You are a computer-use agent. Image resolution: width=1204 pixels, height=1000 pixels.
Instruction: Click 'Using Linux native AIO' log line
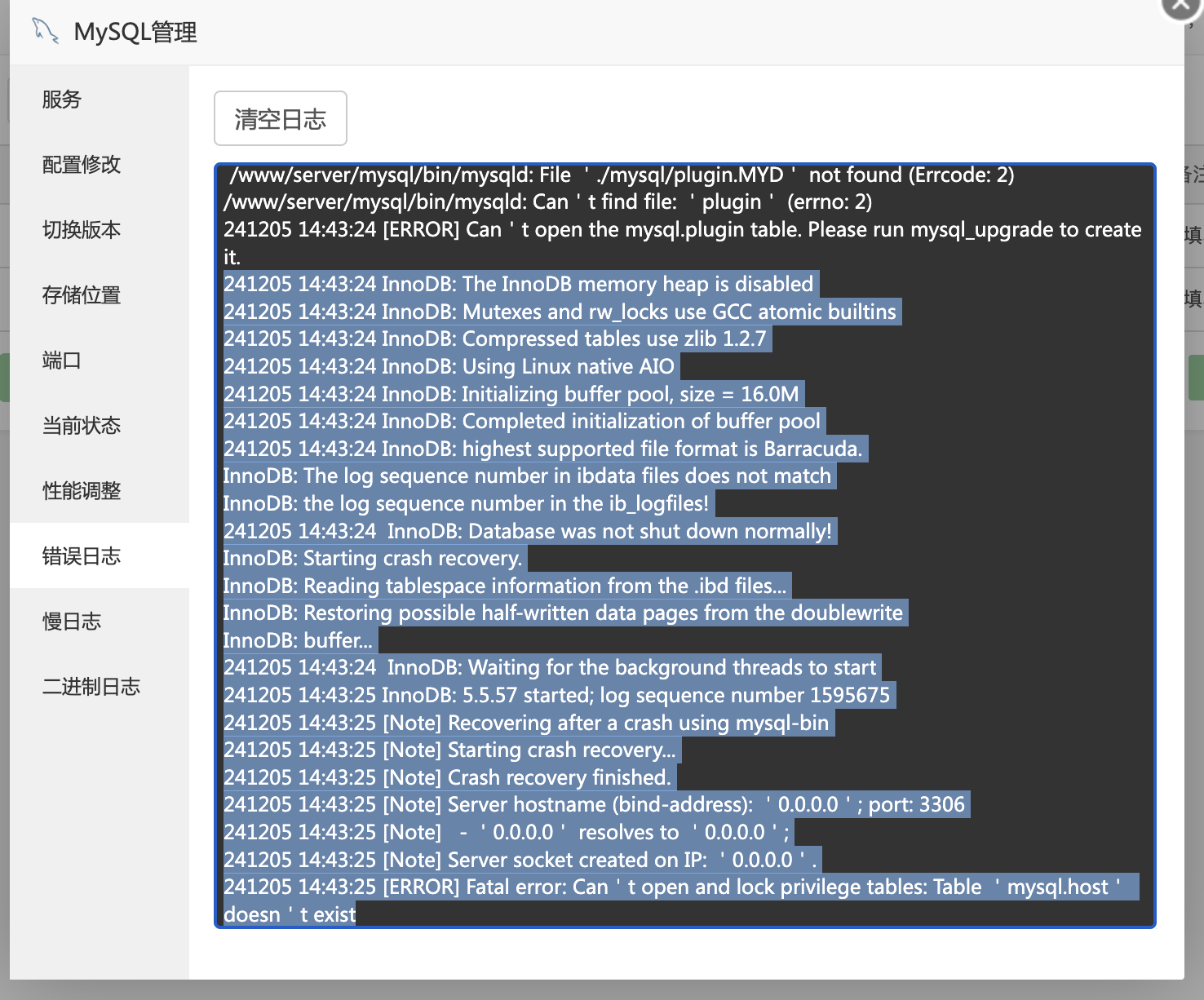pos(449,366)
